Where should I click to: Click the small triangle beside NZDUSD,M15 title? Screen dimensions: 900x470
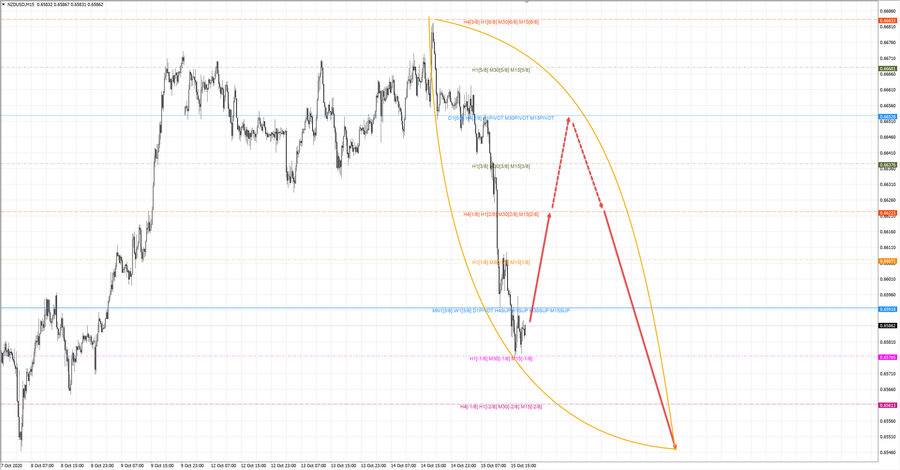(x=3, y=5)
